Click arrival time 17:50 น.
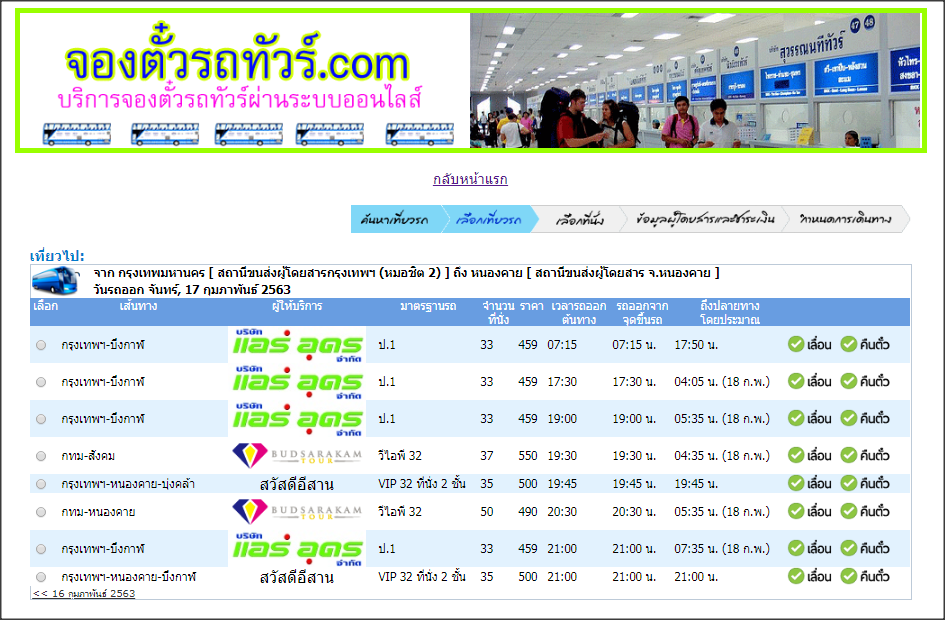This screenshot has height=620, width=945. [x=696, y=345]
